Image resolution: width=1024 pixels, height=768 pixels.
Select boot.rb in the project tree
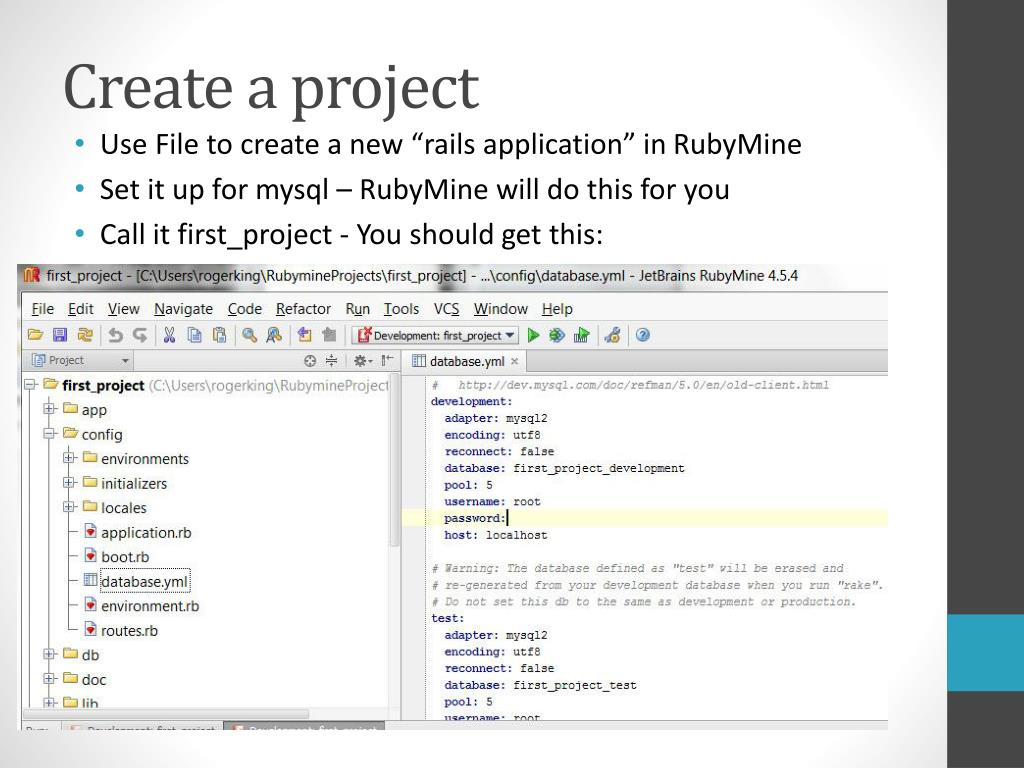coord(125,557)
